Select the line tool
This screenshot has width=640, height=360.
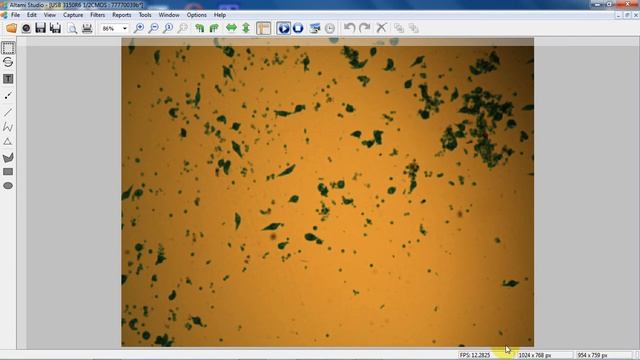8,112
